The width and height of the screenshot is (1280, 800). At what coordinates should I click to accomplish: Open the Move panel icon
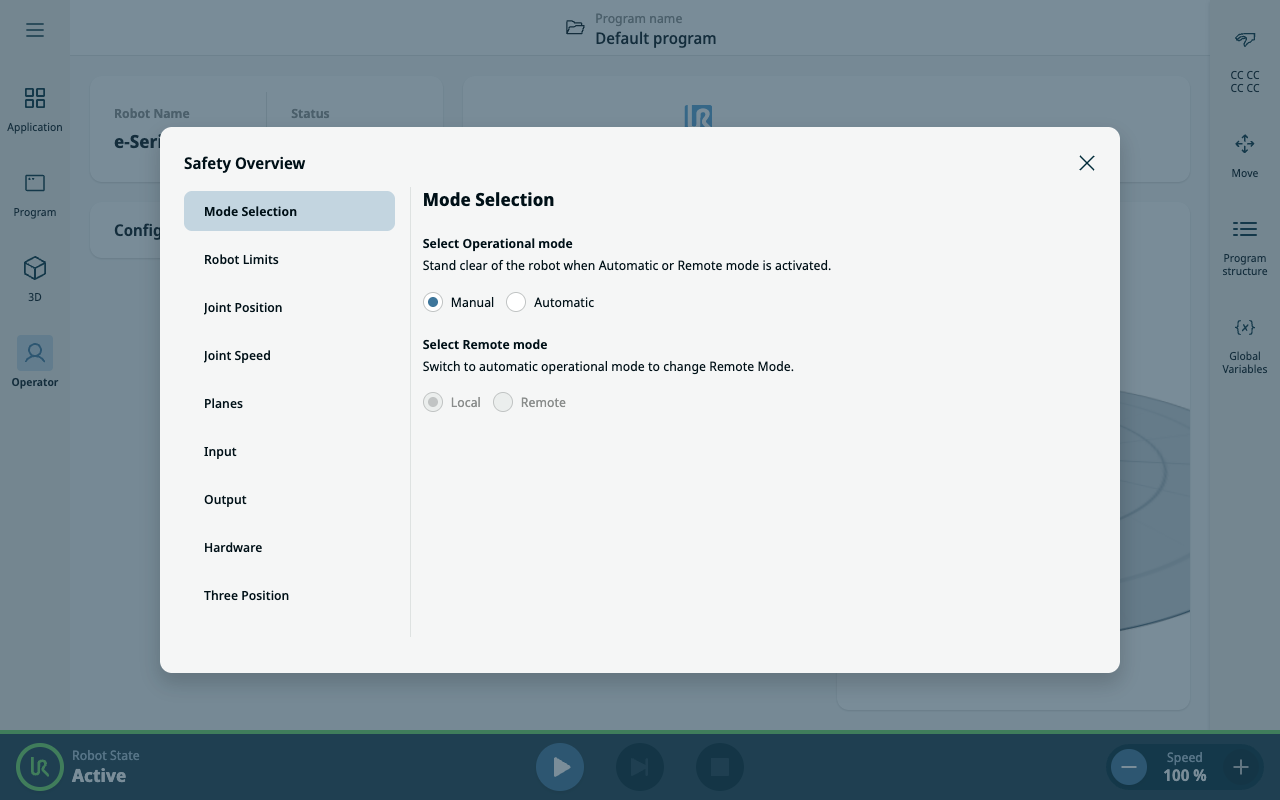(x=1244, y=145)
